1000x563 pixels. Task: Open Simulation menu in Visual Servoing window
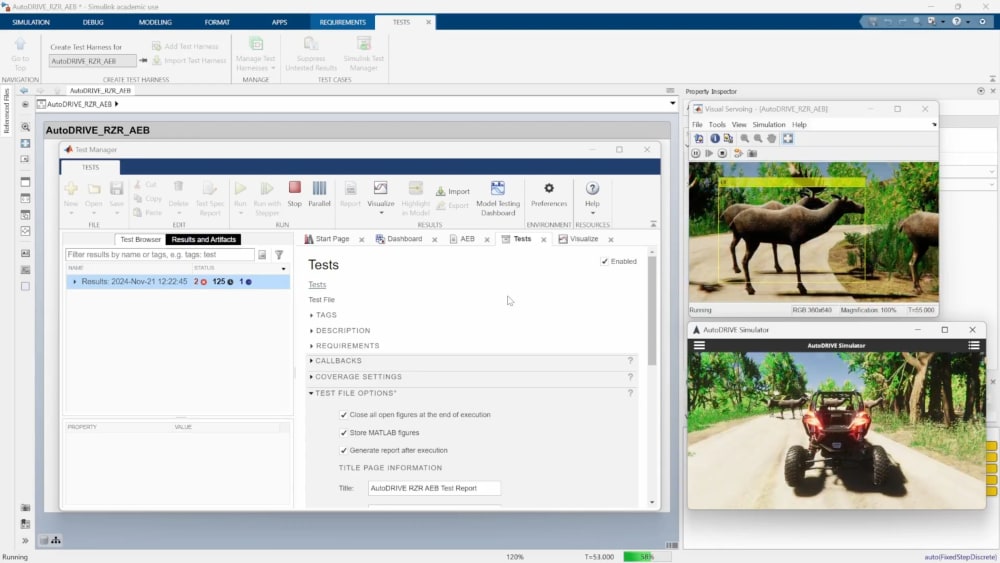tap(768, 125)
